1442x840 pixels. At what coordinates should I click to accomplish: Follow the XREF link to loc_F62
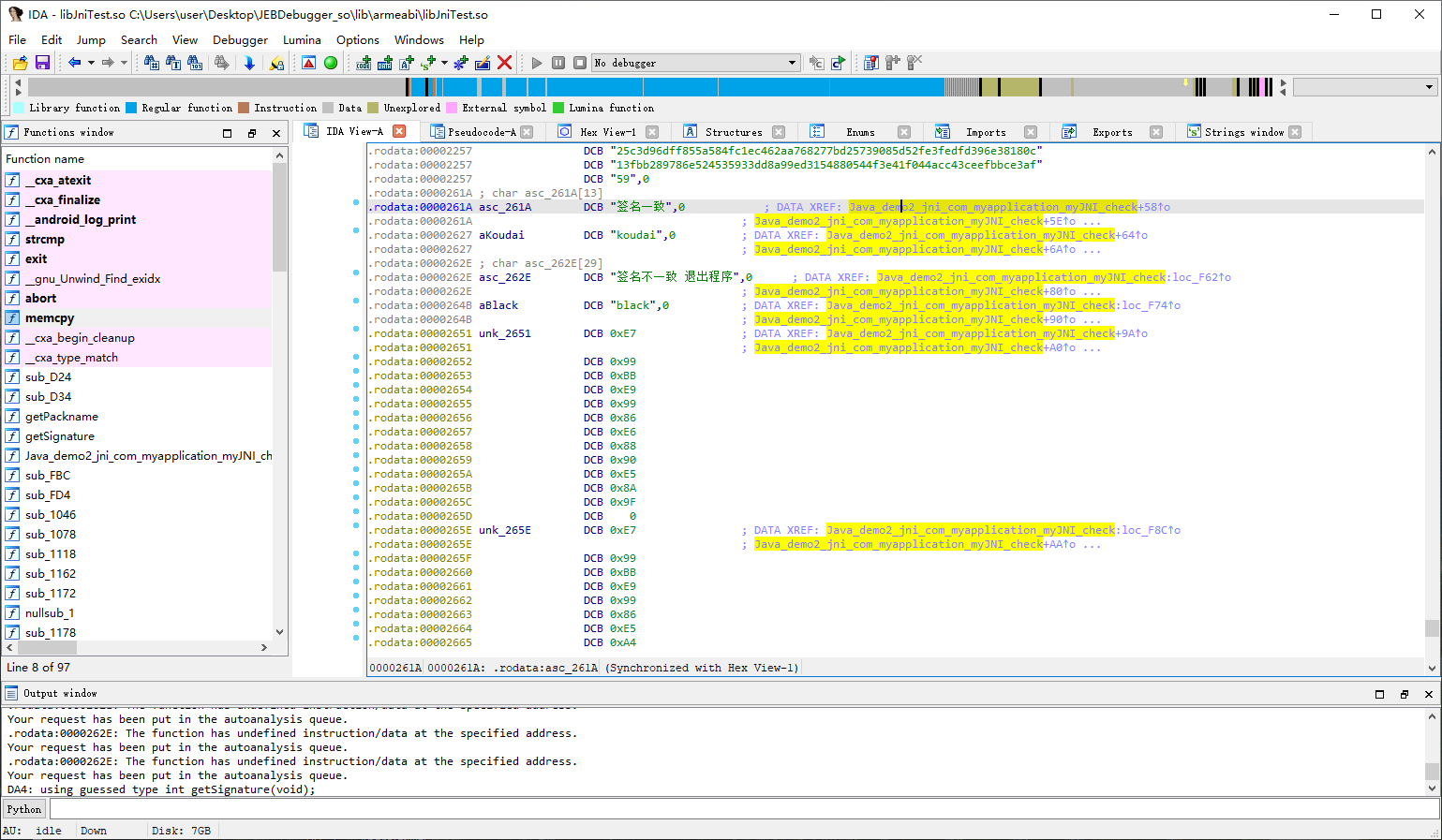click(1053, 277)
